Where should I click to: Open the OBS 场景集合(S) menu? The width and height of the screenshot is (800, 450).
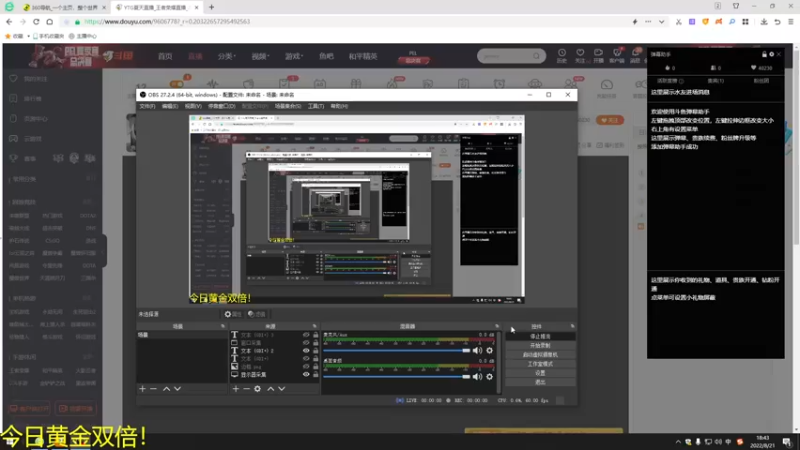[288, 106]
